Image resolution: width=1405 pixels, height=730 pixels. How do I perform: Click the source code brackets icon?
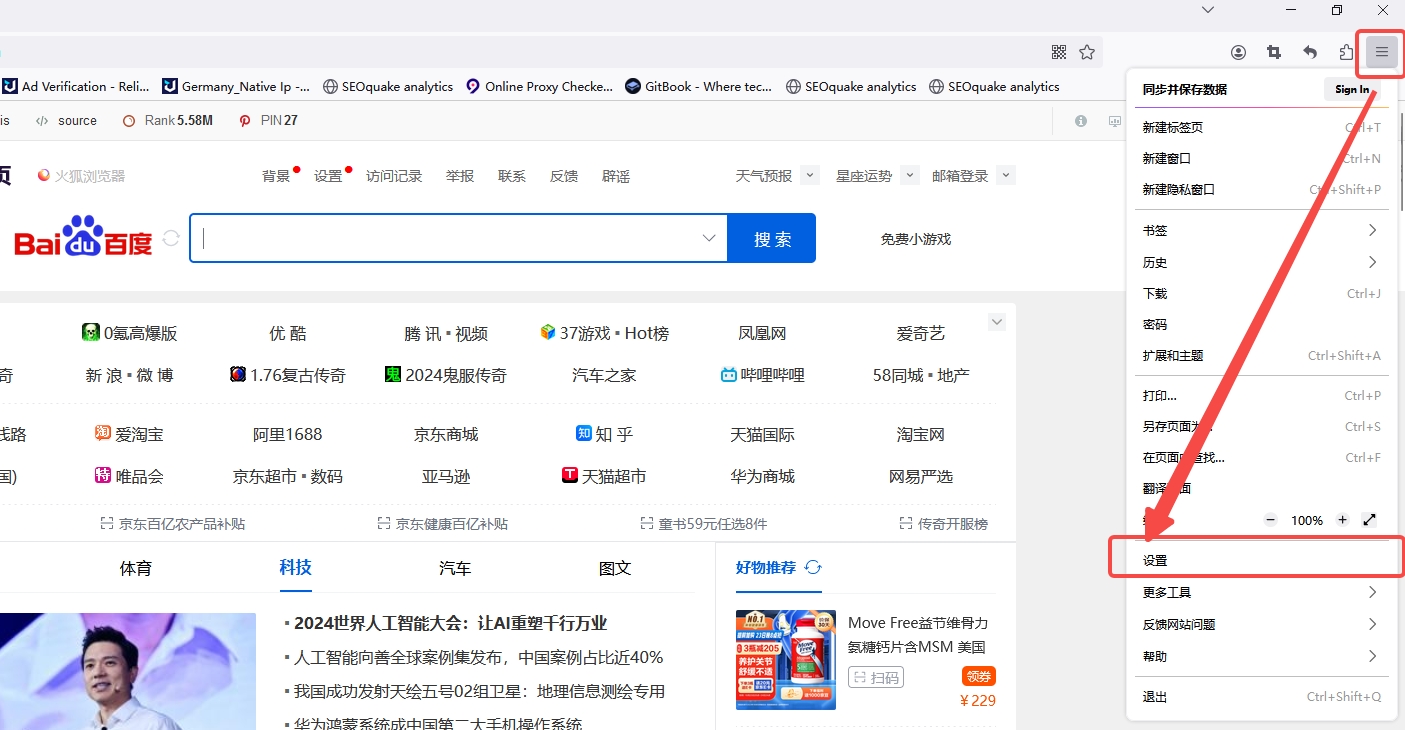tap(42, 121)
